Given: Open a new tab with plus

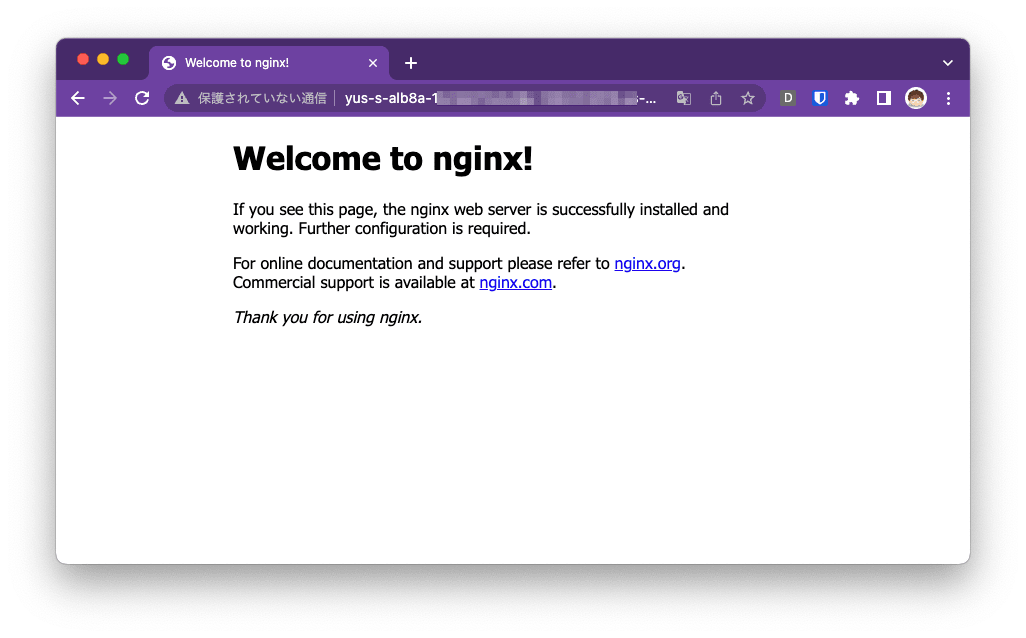Looking at the screenshot, I should point(411,63).
